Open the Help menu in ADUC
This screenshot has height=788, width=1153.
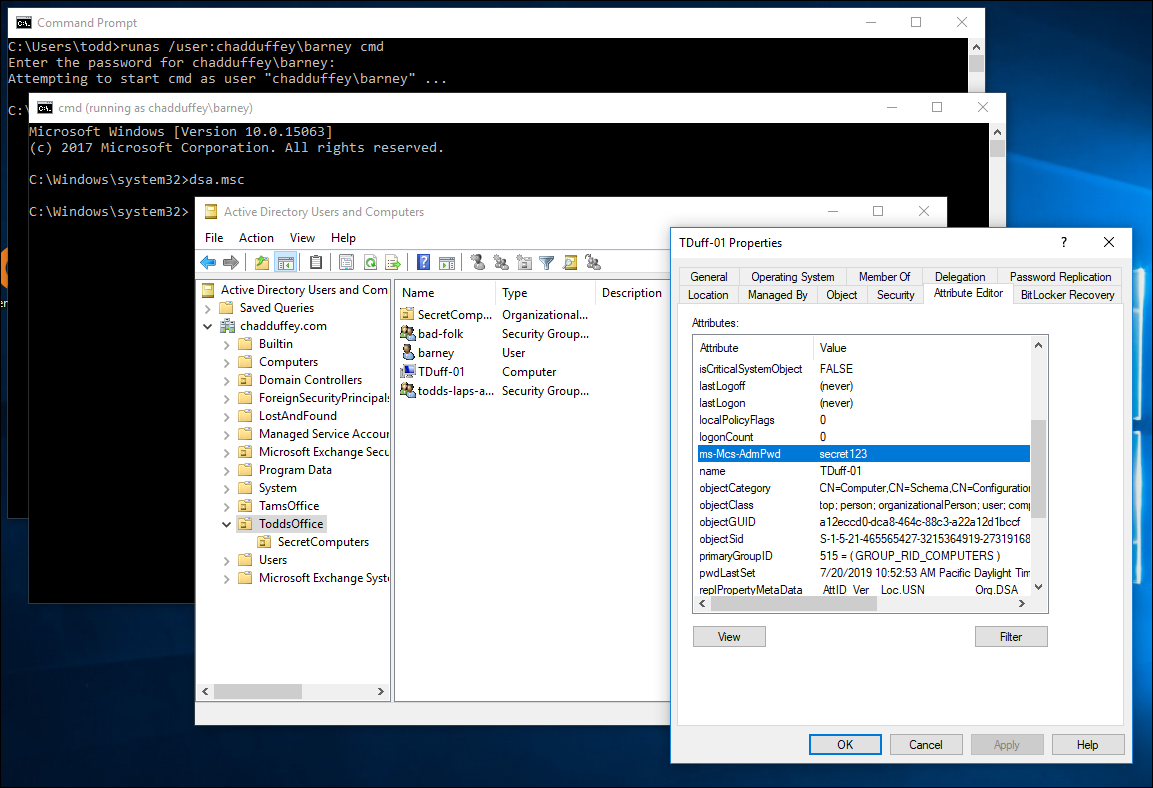[x=343, y=238]
